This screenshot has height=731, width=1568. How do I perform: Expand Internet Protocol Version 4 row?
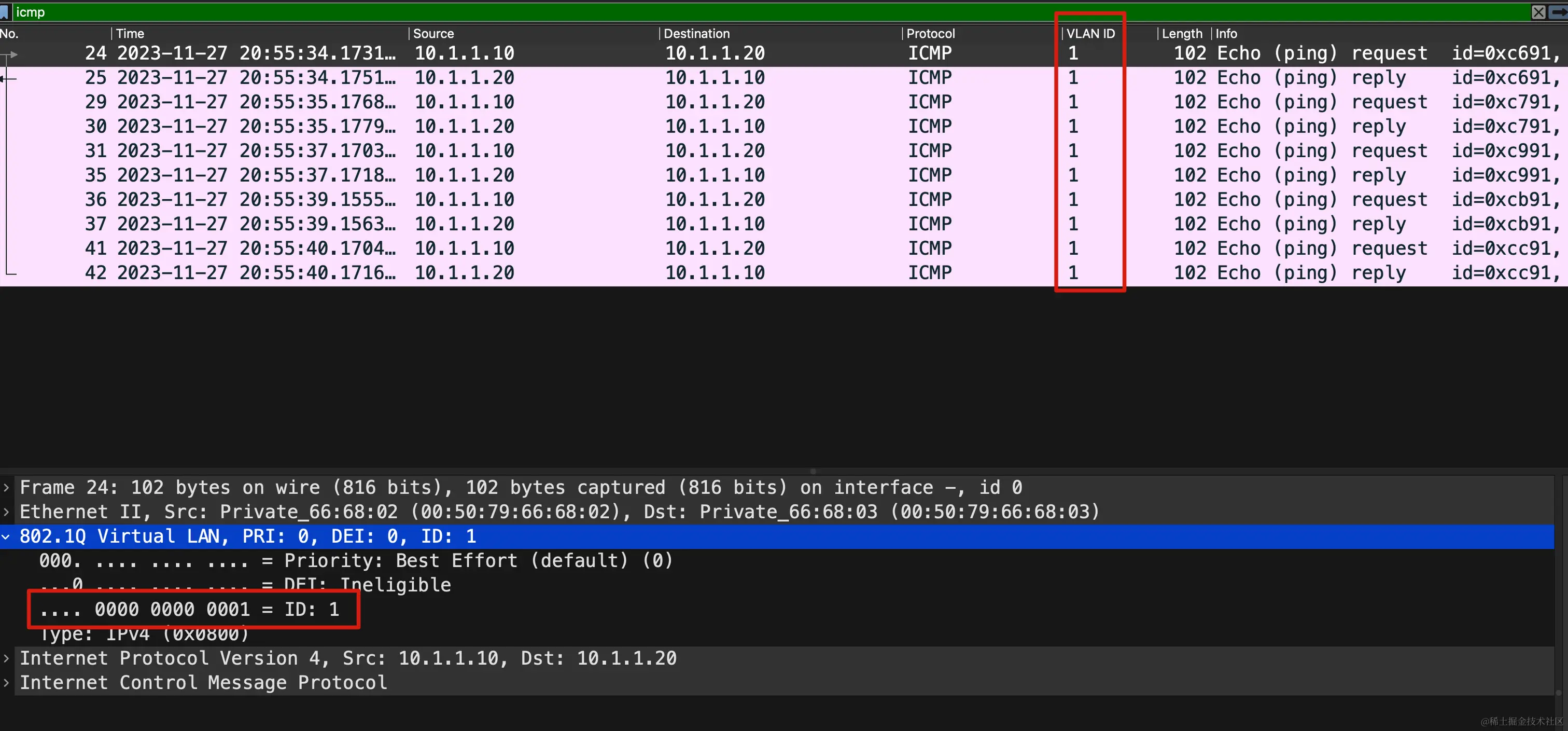pos(6,658)
